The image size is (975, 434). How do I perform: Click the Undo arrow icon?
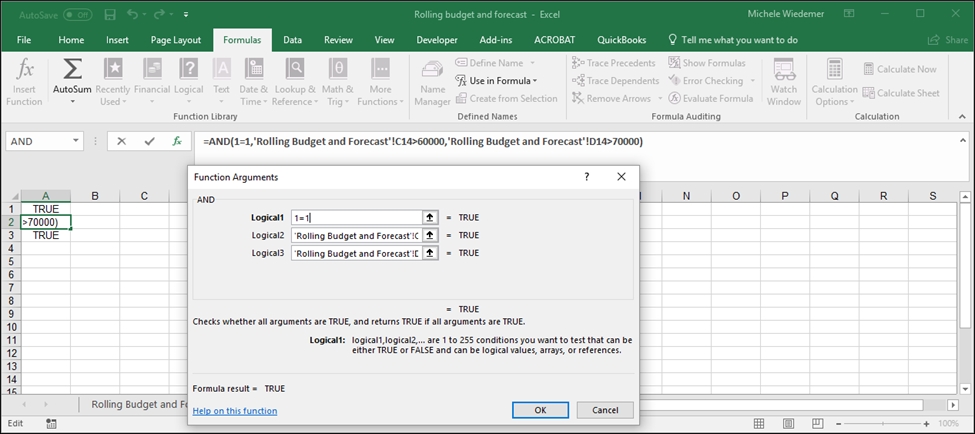coord(132,14)
